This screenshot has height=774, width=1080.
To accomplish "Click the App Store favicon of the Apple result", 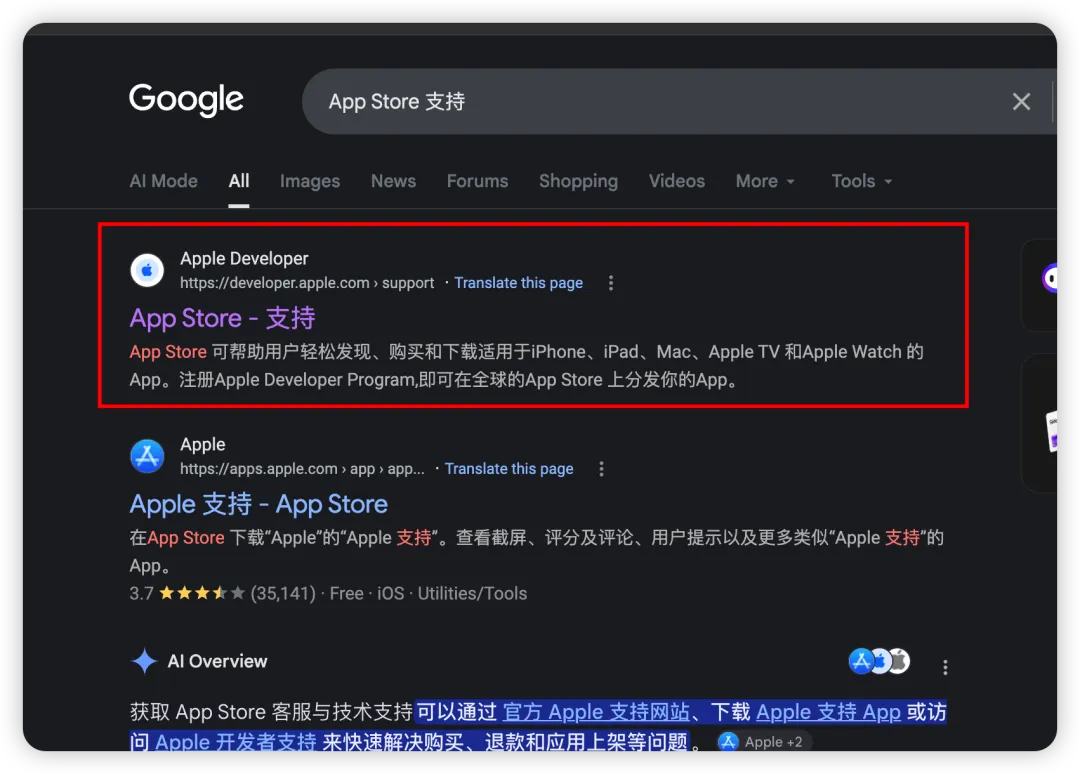I will 147,456.
